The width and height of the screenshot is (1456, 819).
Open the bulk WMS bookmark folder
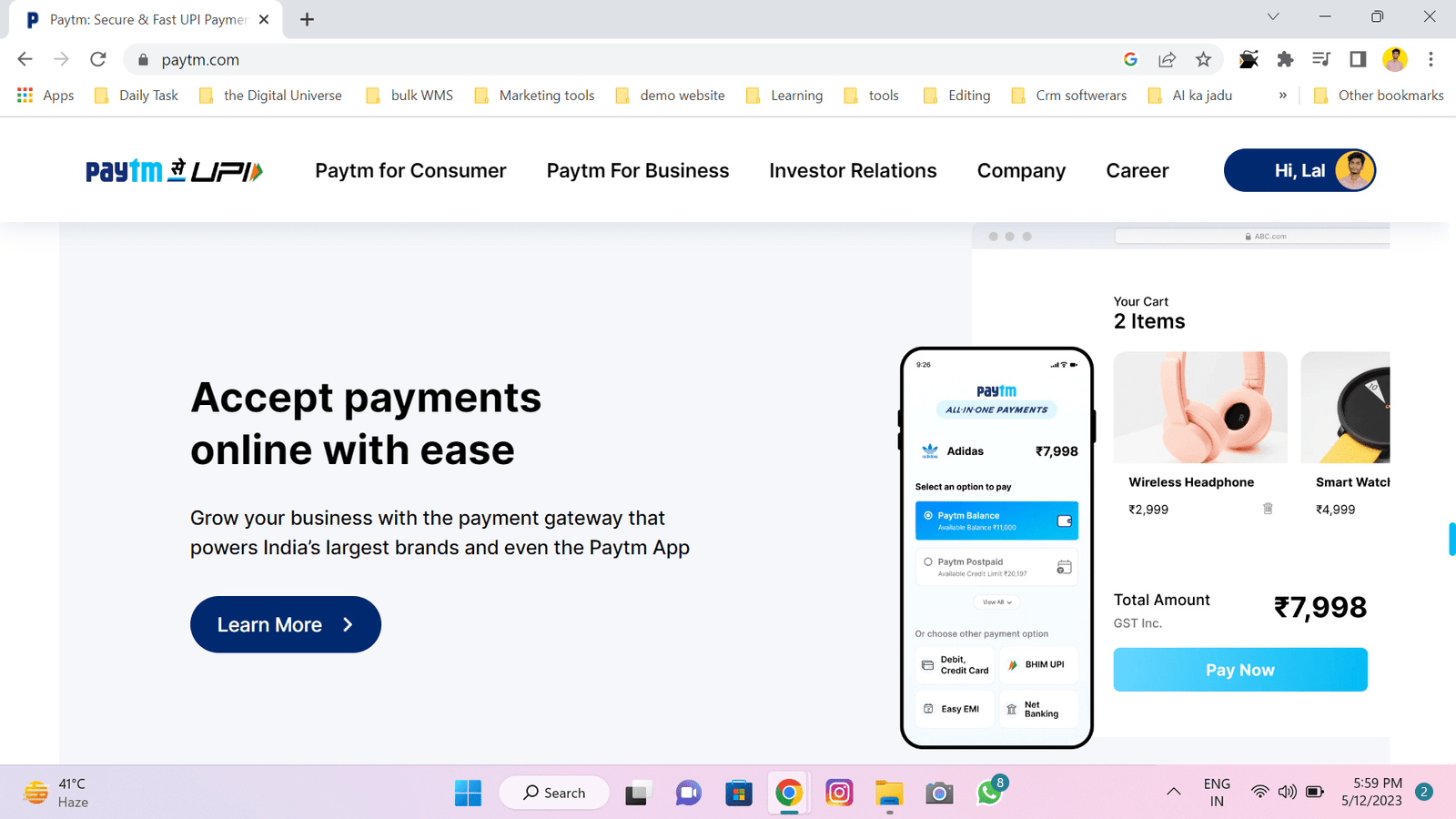click(x=409, y=96)
